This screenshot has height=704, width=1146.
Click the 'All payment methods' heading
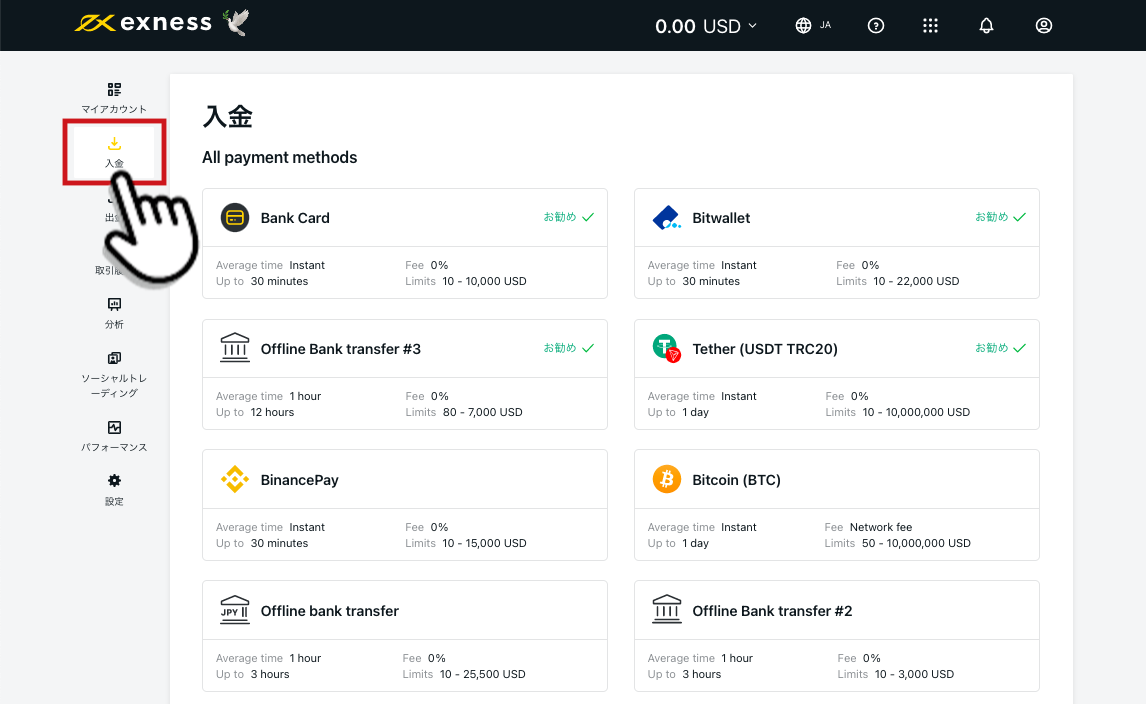tap(280, 158)
